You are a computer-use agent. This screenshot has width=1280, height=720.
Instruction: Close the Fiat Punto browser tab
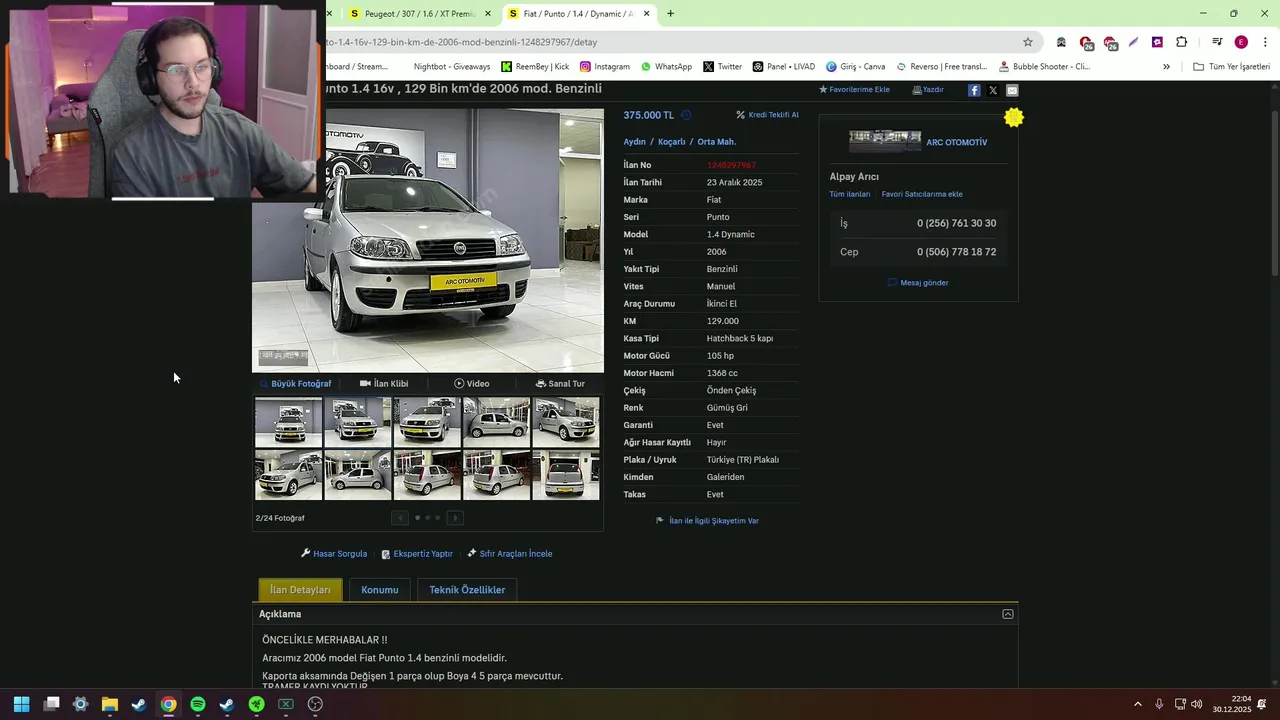[x=646, y=14]
